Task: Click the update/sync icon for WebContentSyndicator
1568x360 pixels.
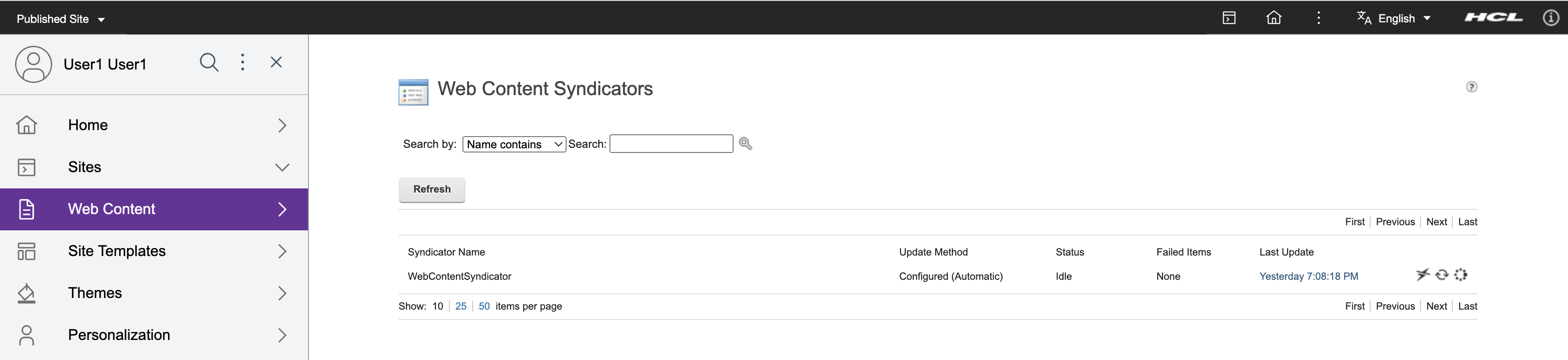Action: click(x=1442, y=275)
